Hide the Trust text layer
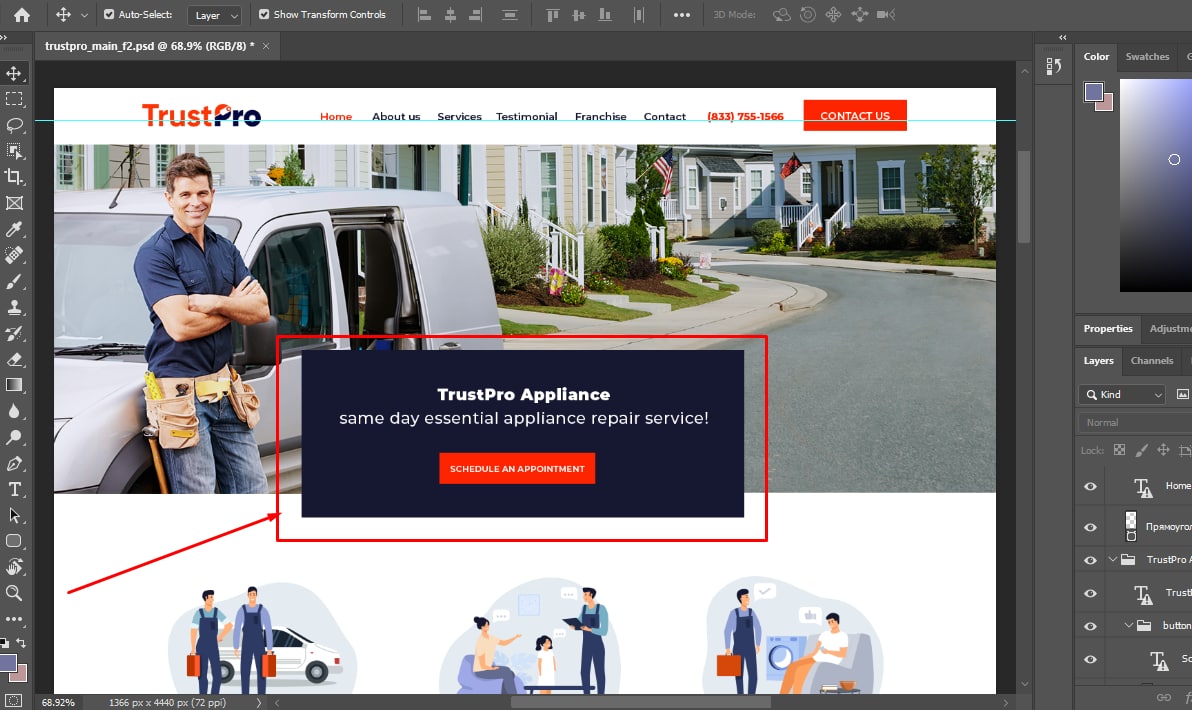This screenshot has height=710, width=1192. pyautogui.click(x=1090, y=593)
